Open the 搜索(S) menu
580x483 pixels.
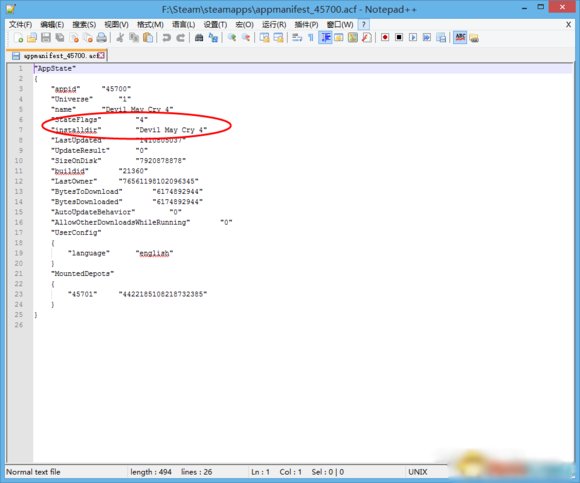tap(84, 25)
